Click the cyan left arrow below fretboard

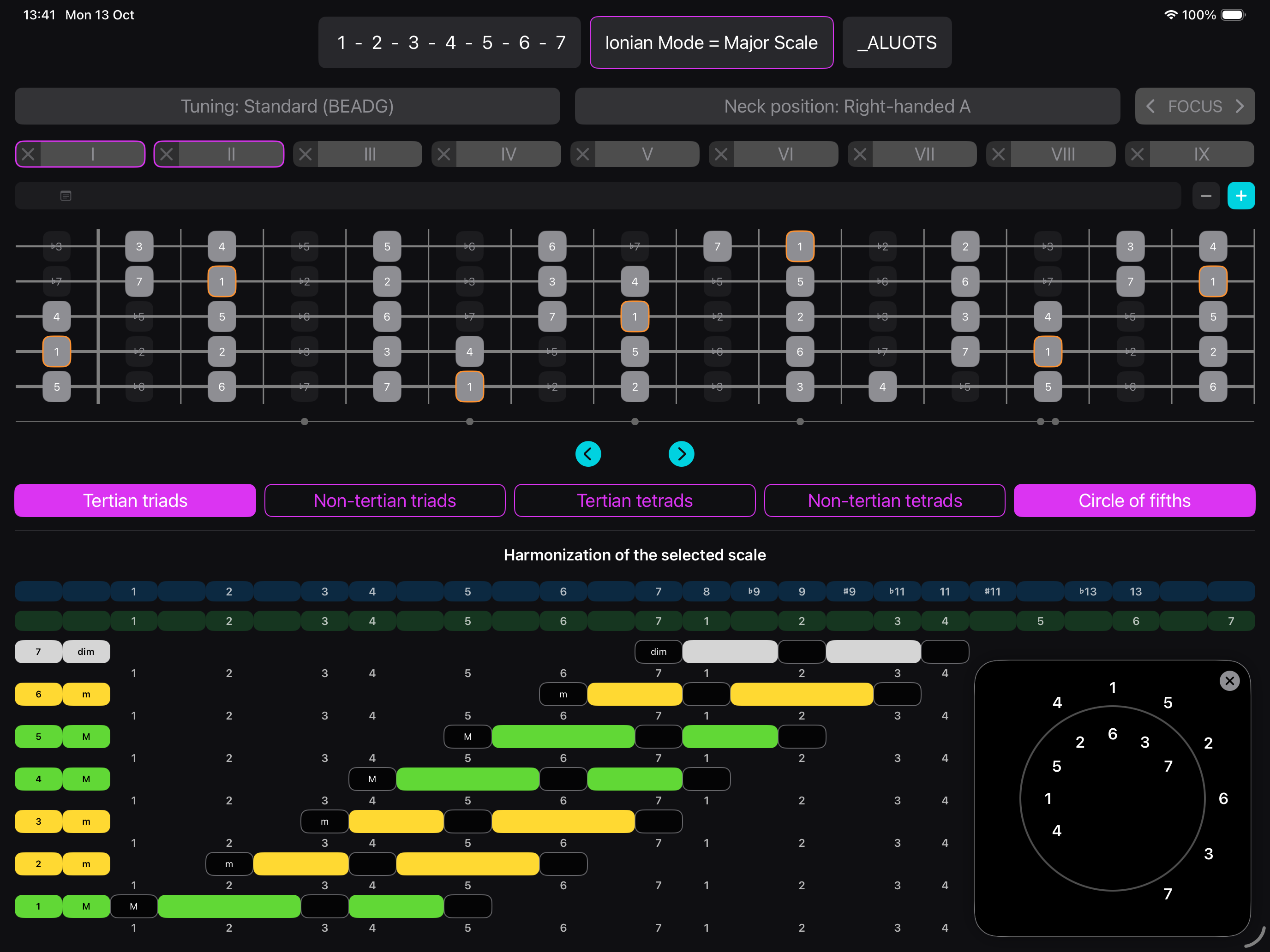pyautogui.click(x=588, y=454)
